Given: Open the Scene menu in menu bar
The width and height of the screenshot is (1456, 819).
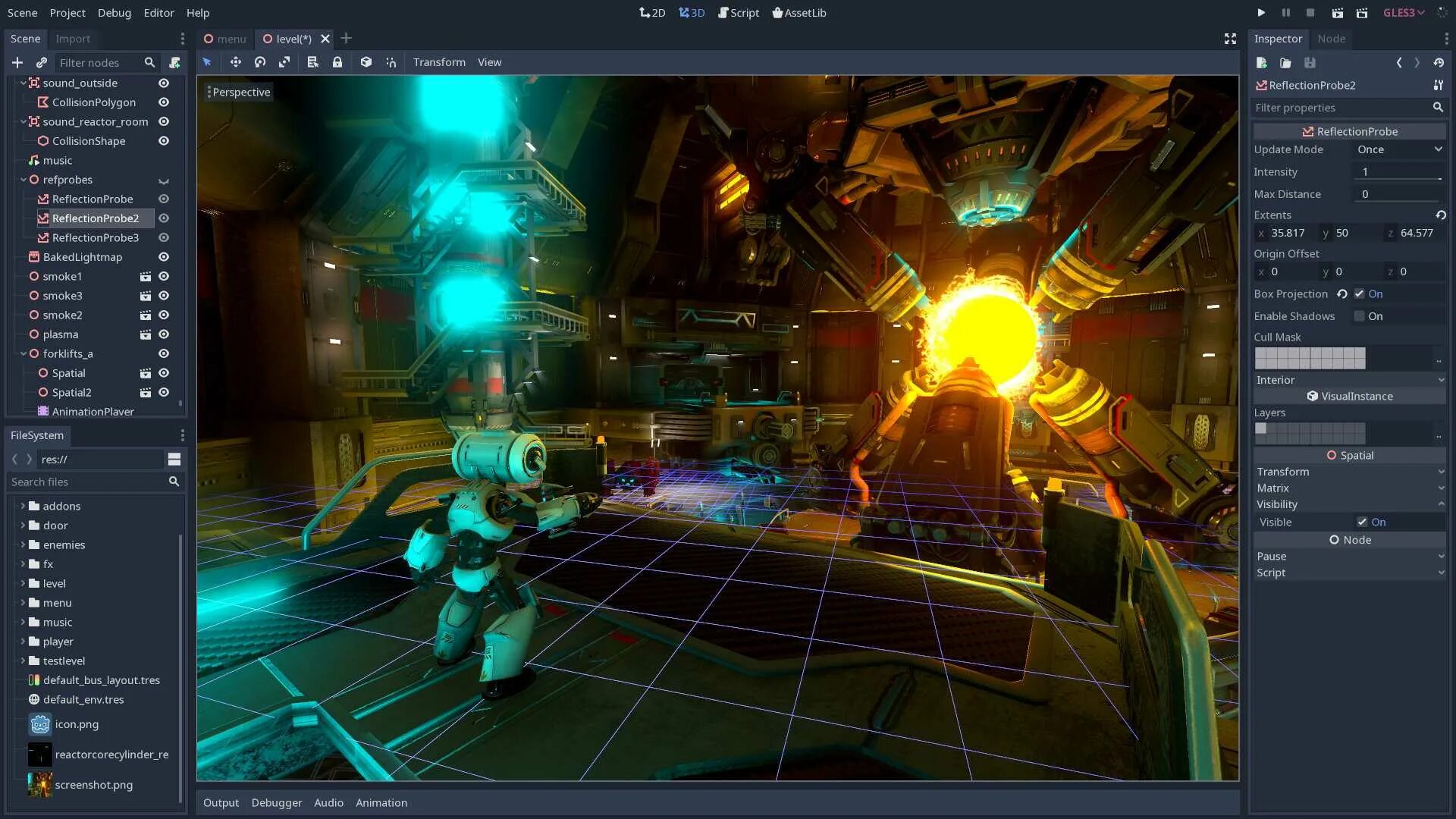Looking at the screenshot, I should pyautogui.click(x=22, y=12).
